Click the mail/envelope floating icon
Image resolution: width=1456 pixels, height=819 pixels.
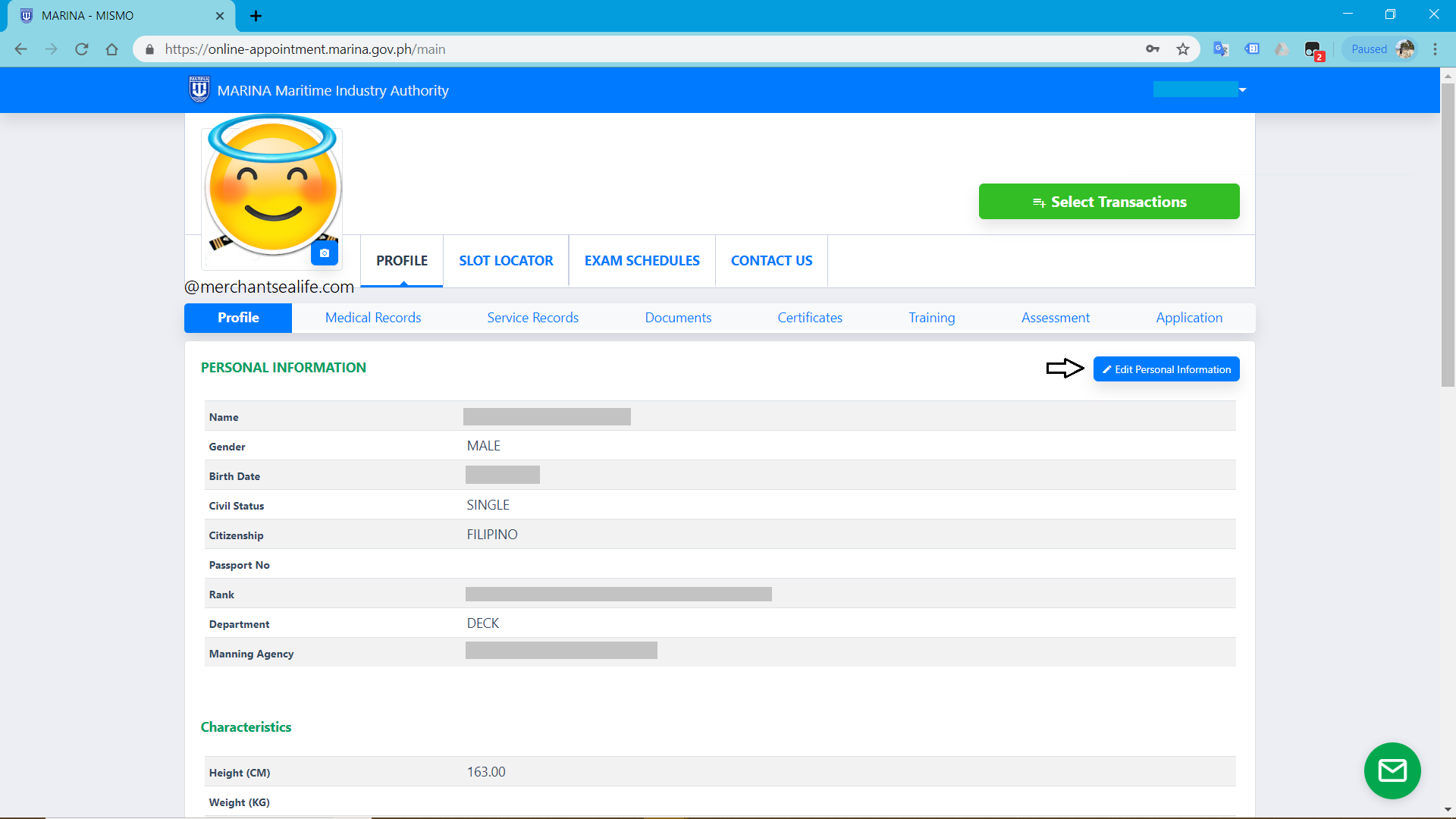pos(1392,770)
